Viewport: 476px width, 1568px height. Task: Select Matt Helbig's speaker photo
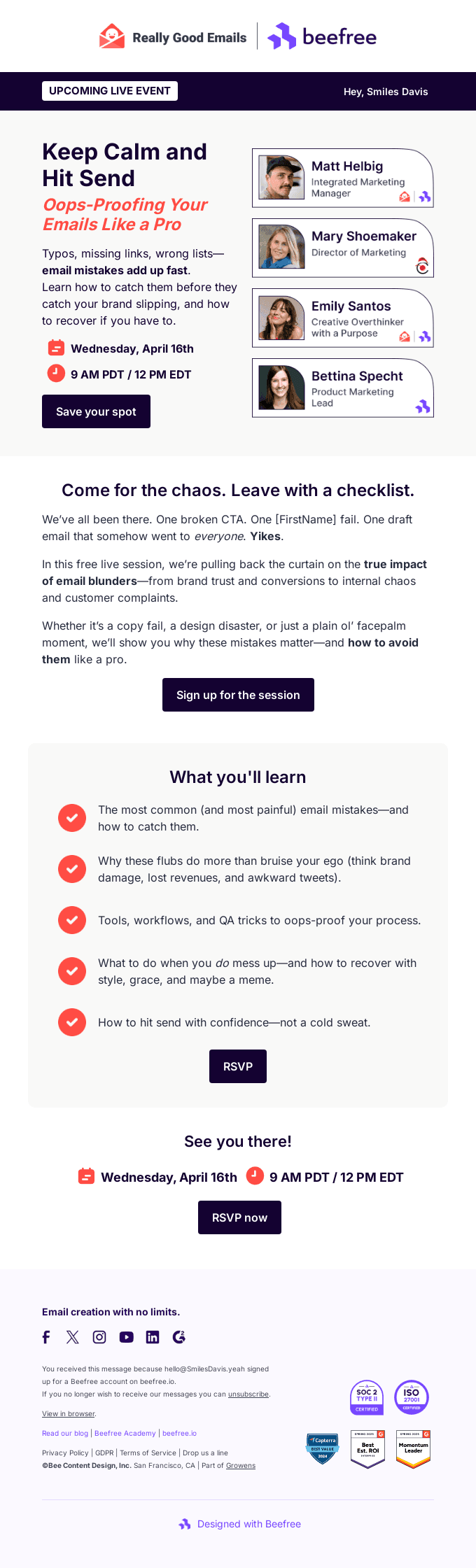(x=281, y=178)
